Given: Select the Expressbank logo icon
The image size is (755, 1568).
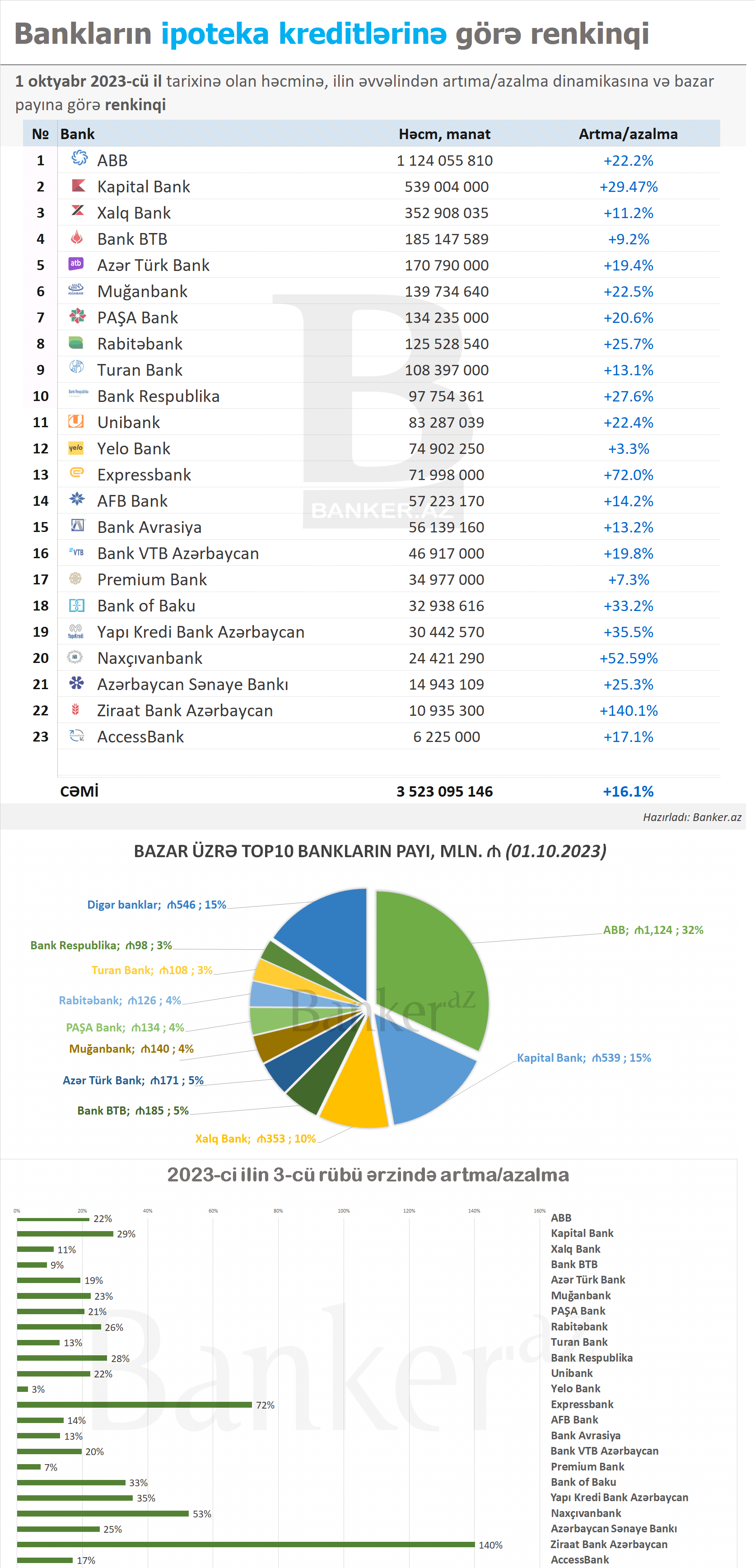Looking at the screenshot, I should 77,472.
